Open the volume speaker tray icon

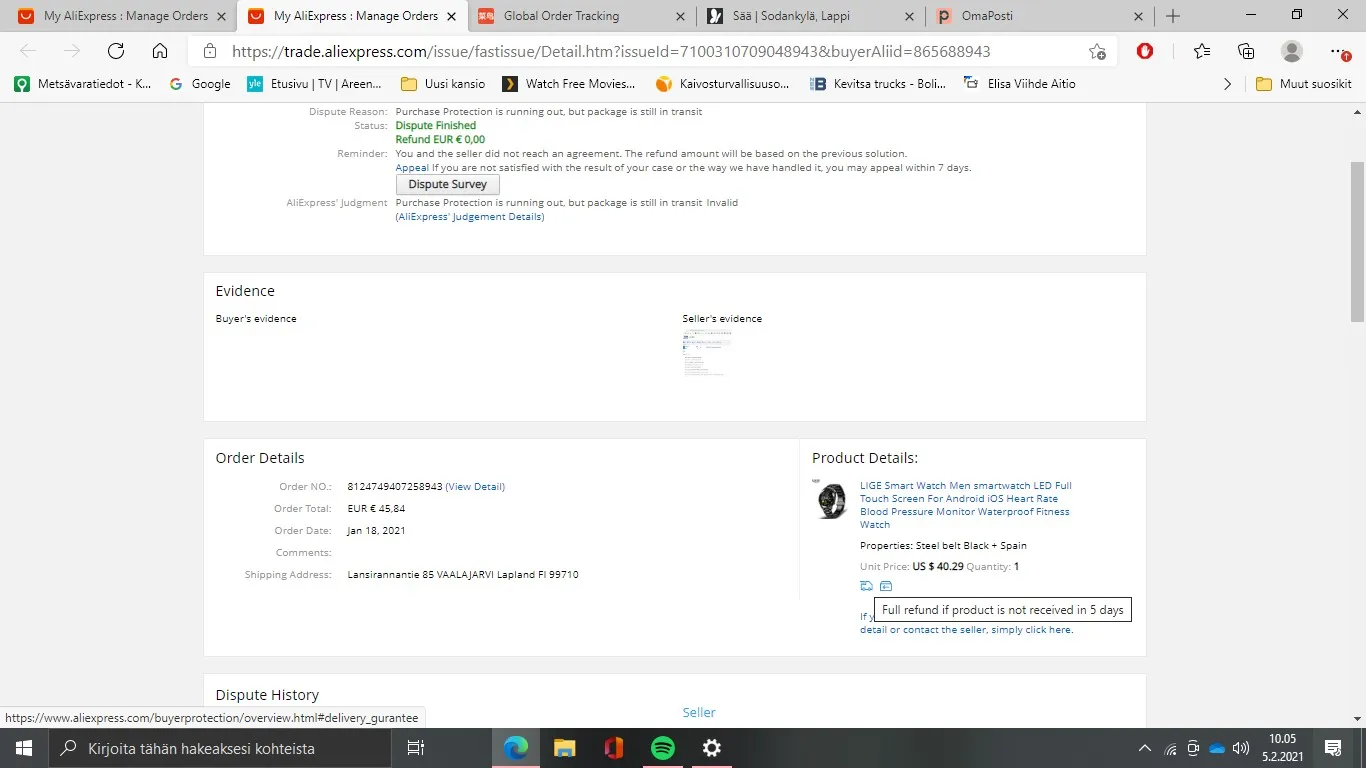pyautogui.click(x=1241, y=748)
